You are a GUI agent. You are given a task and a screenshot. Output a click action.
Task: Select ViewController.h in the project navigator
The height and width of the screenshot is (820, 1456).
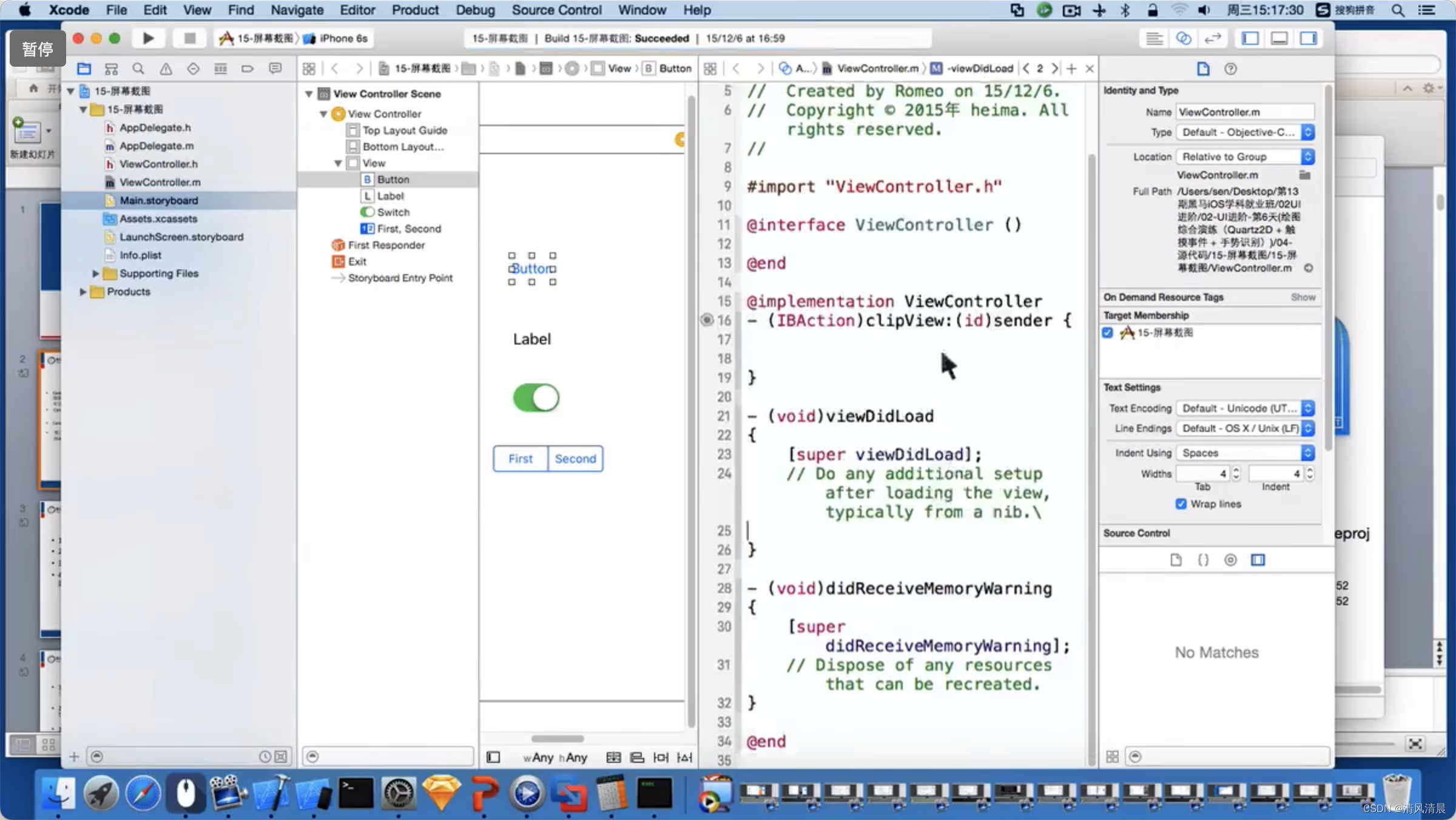pos(158,164)
